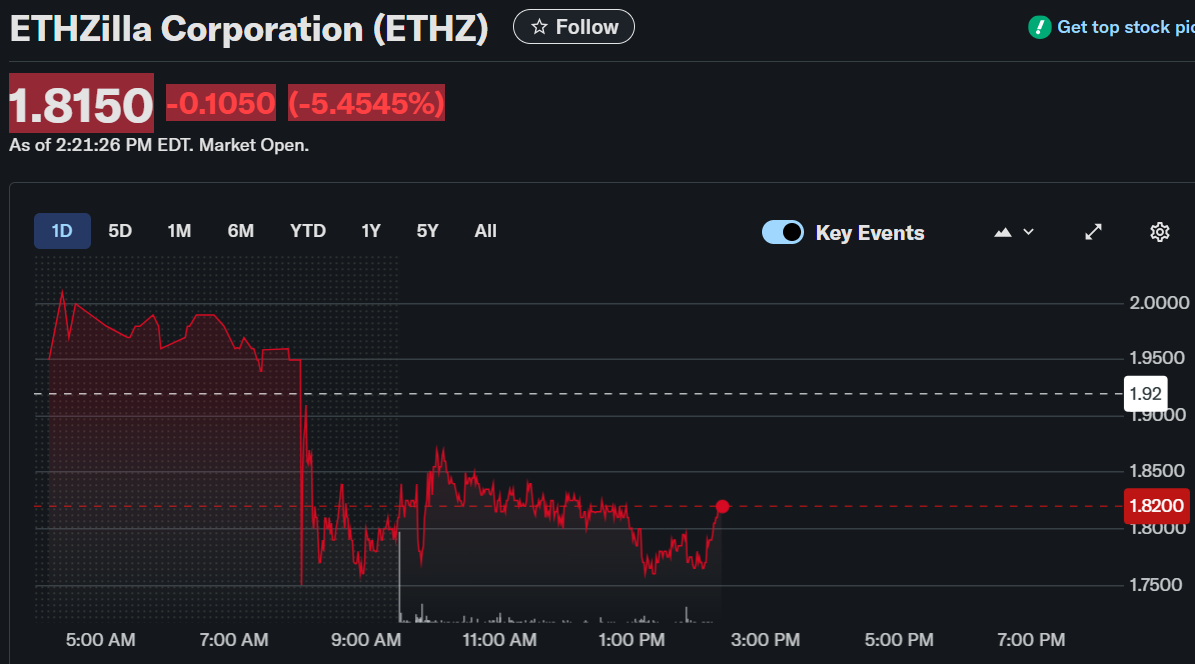Select the 1D time range tab
Viewport: 1195px width, 664px height.
click(x=62, y=231)
